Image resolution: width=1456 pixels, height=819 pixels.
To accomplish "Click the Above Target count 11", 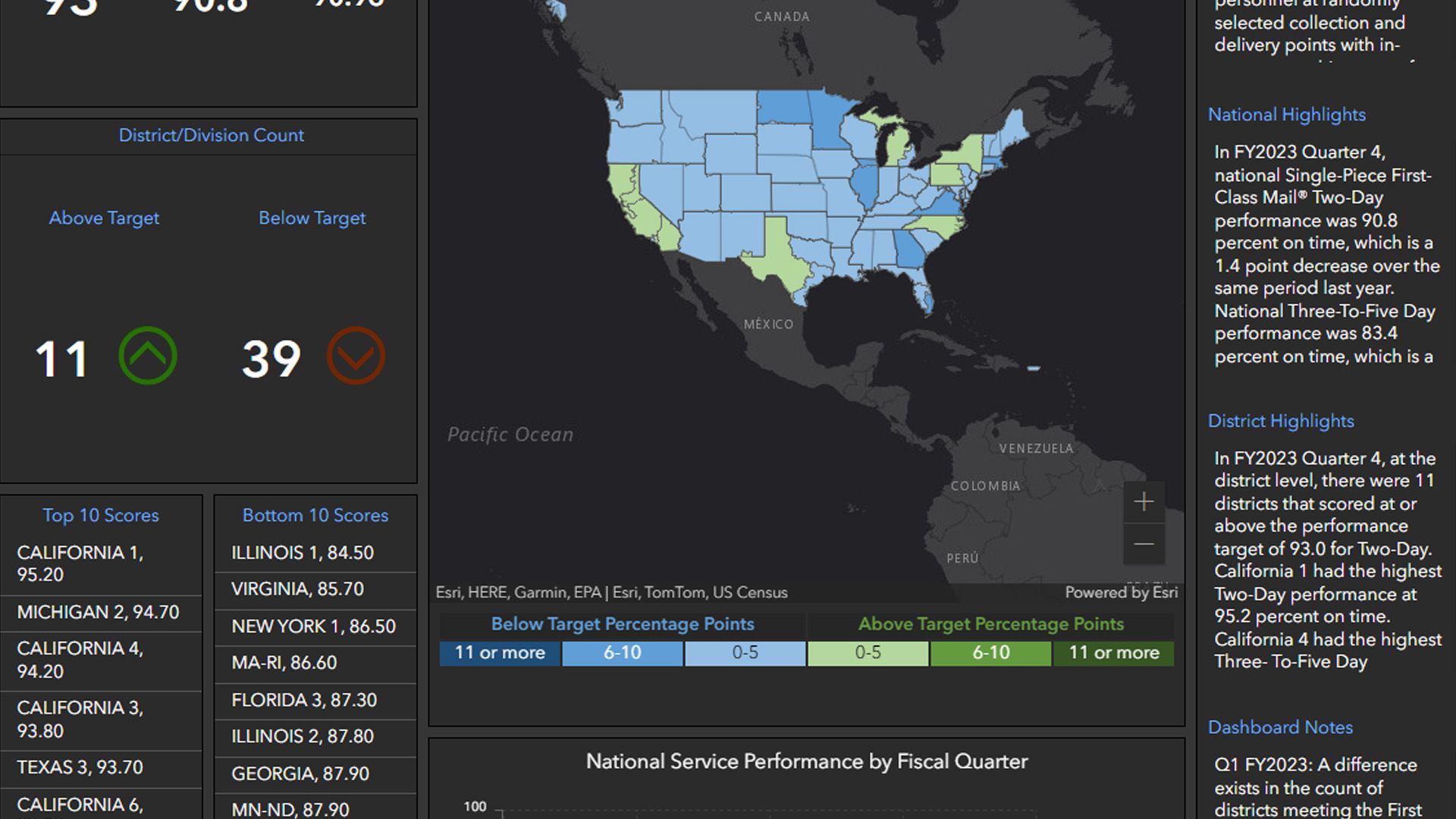I will pyautogui.click(x=61, y=359).
